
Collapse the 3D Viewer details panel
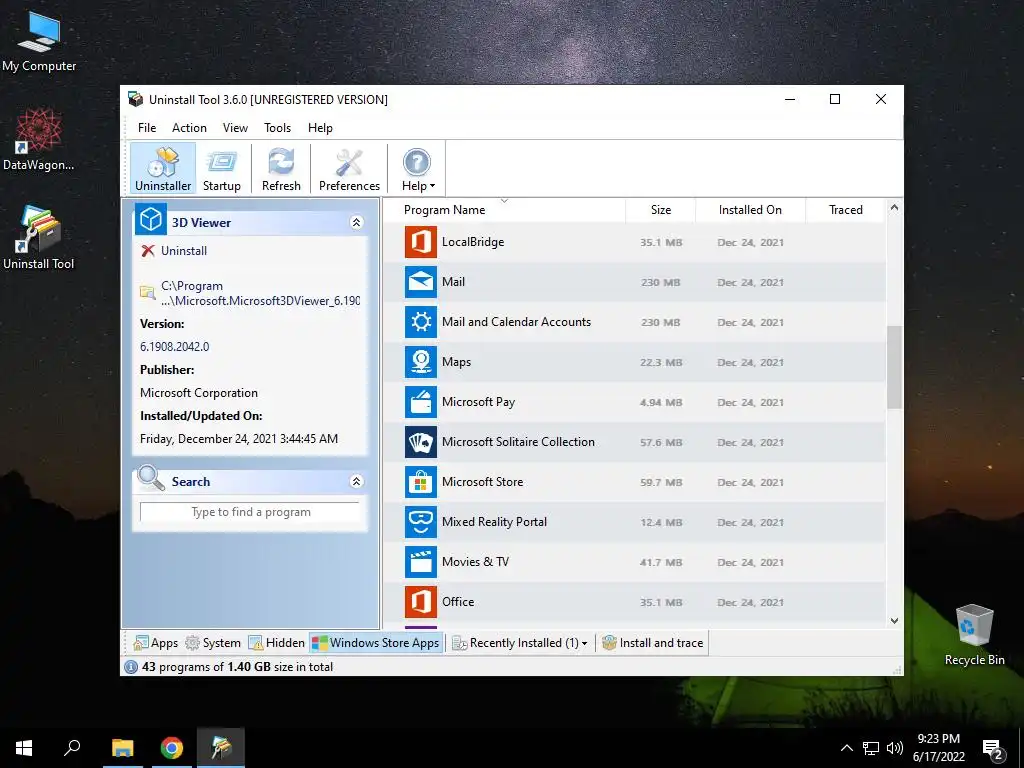[x=356, y=223]
